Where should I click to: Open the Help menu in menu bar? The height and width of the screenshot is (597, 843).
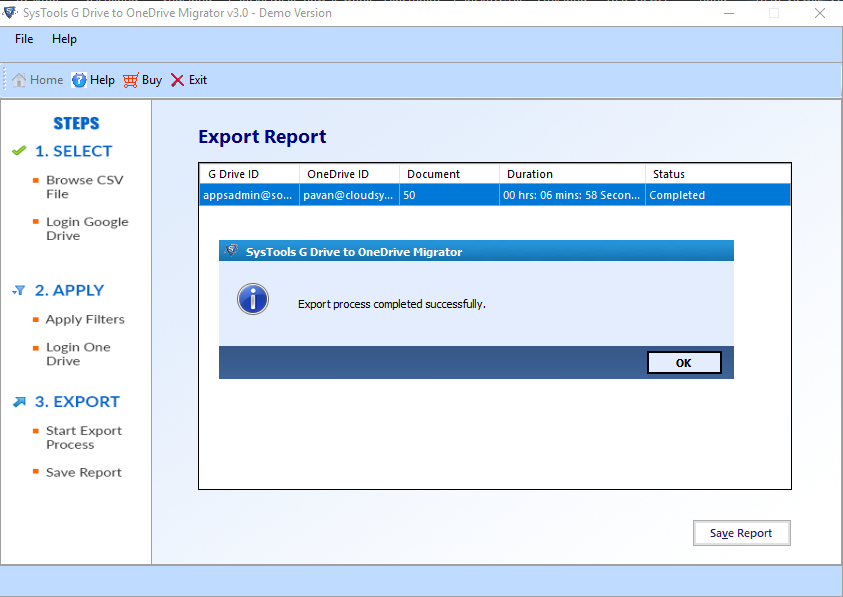pos(64,39)
